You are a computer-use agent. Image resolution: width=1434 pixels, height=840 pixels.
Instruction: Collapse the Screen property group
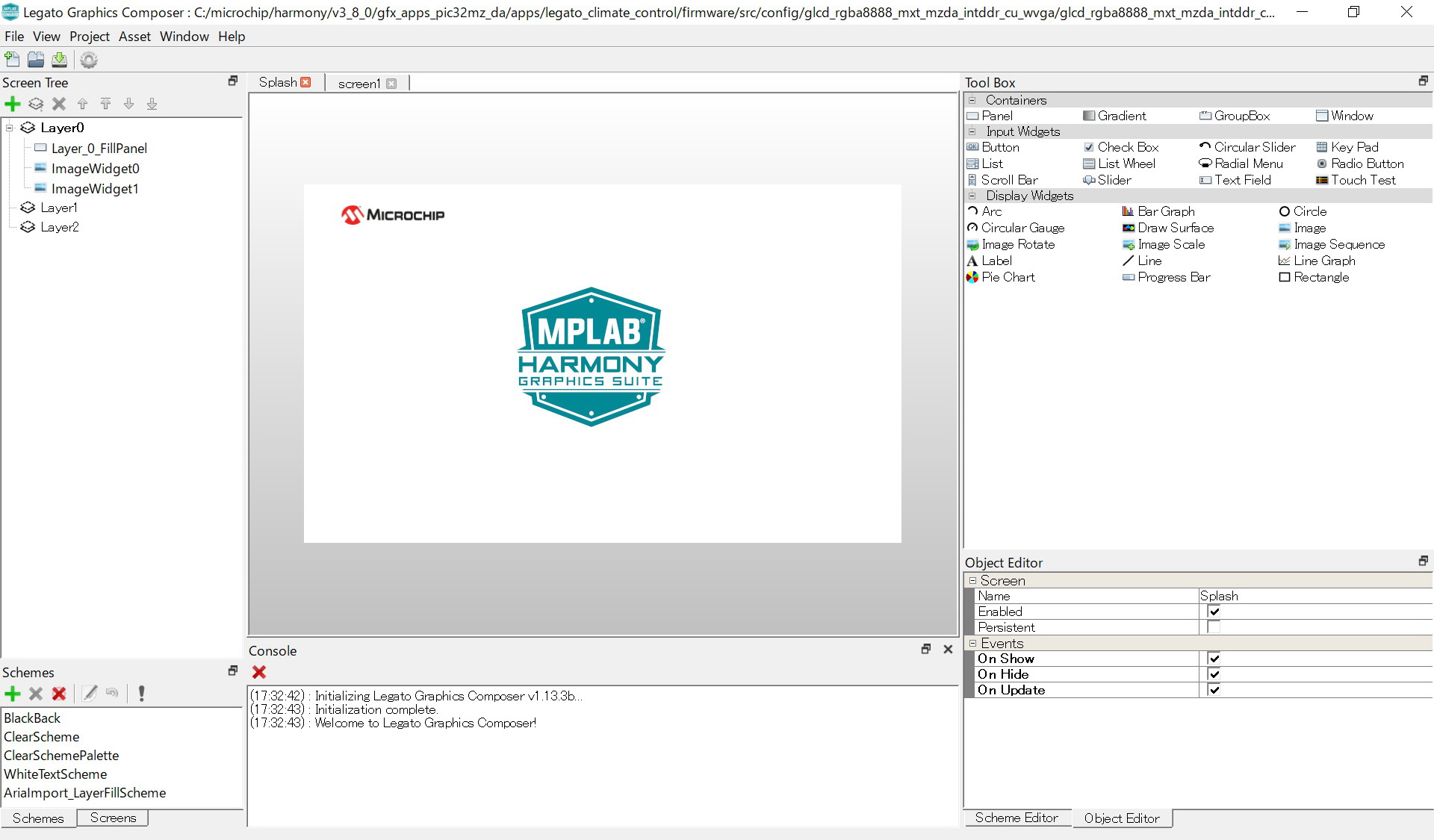pos(972,580)
